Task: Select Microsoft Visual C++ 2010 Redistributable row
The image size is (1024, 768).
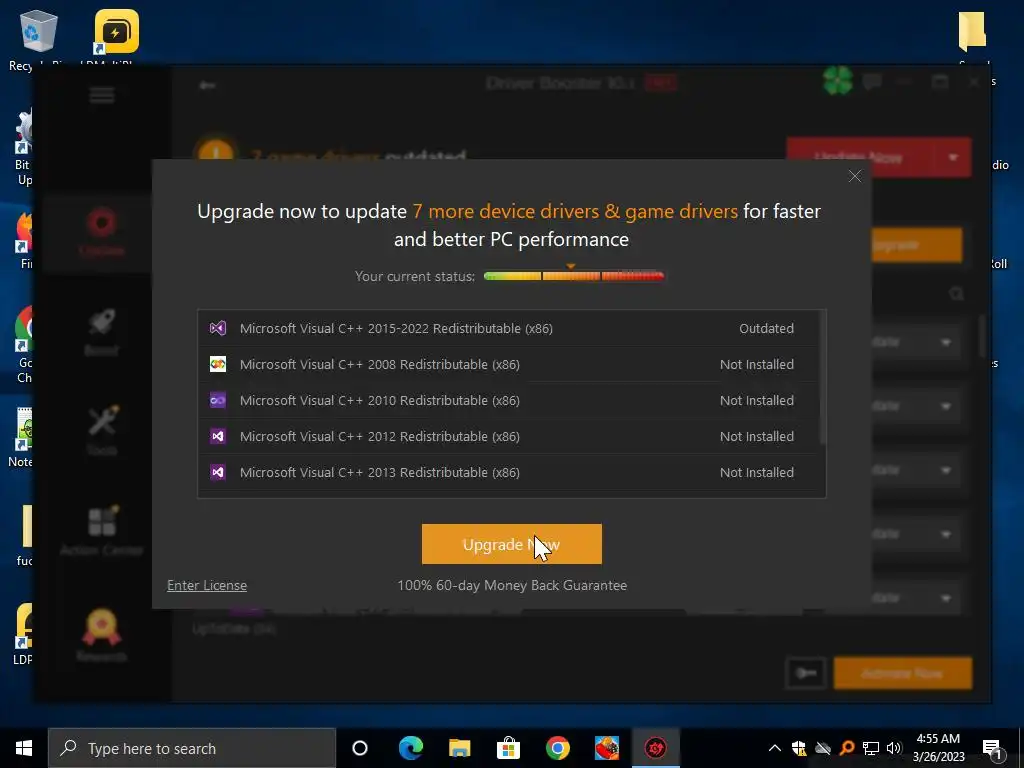Action: pos(509,400)
